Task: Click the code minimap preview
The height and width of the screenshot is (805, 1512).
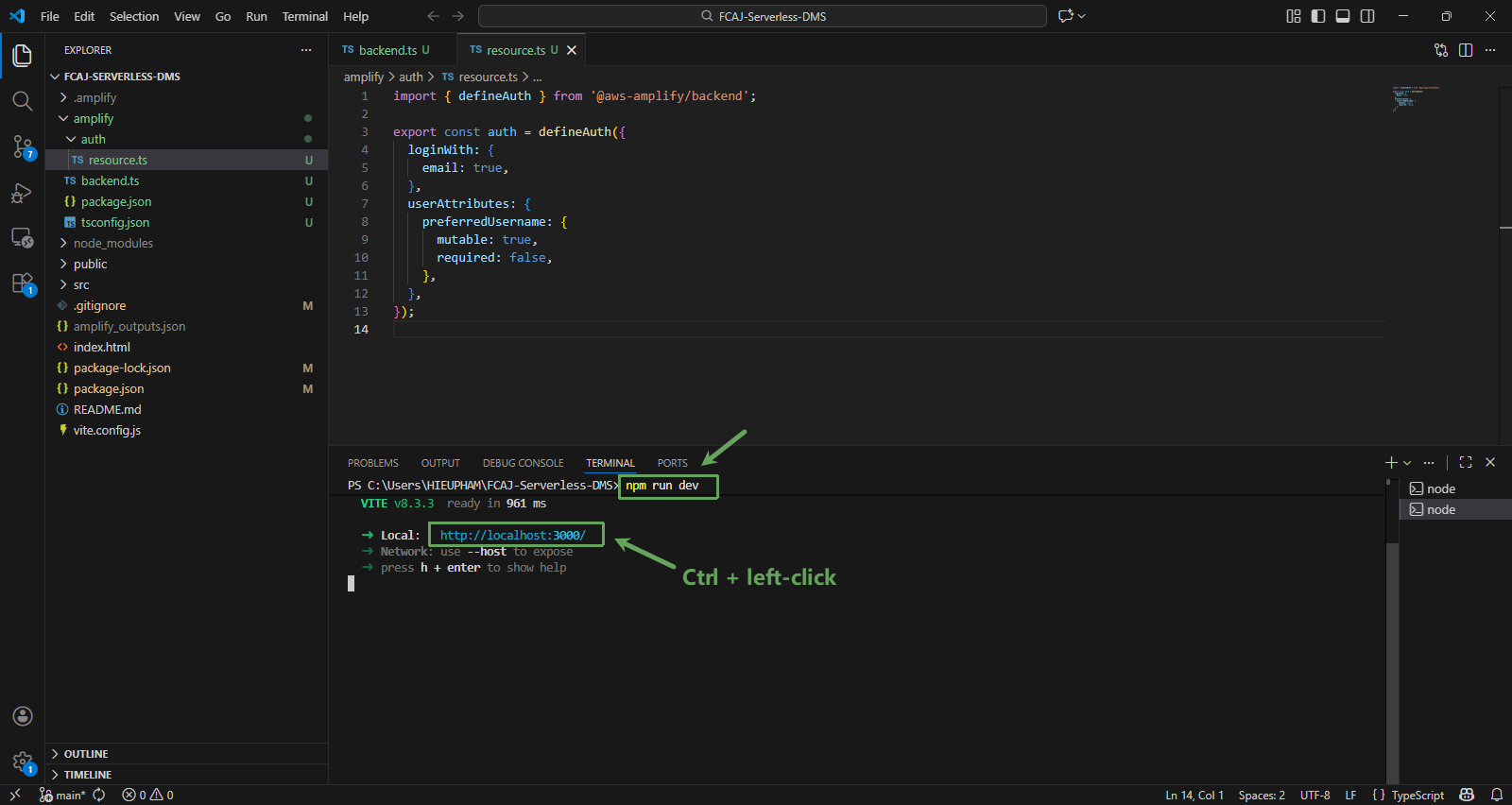Action: point(1415,97)
